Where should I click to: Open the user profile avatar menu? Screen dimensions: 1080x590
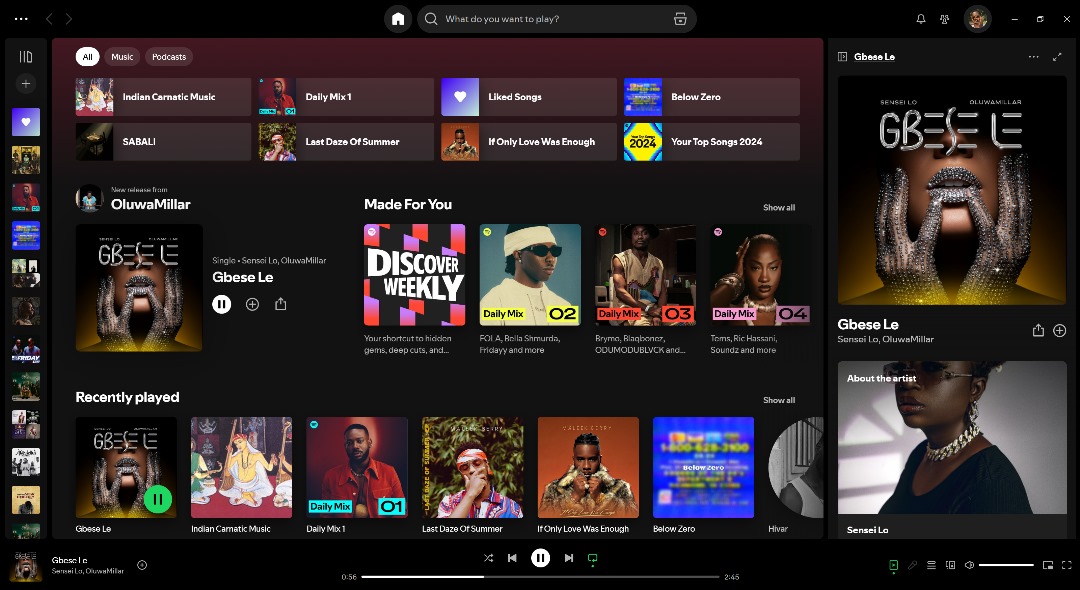click(x=977, y=19)
